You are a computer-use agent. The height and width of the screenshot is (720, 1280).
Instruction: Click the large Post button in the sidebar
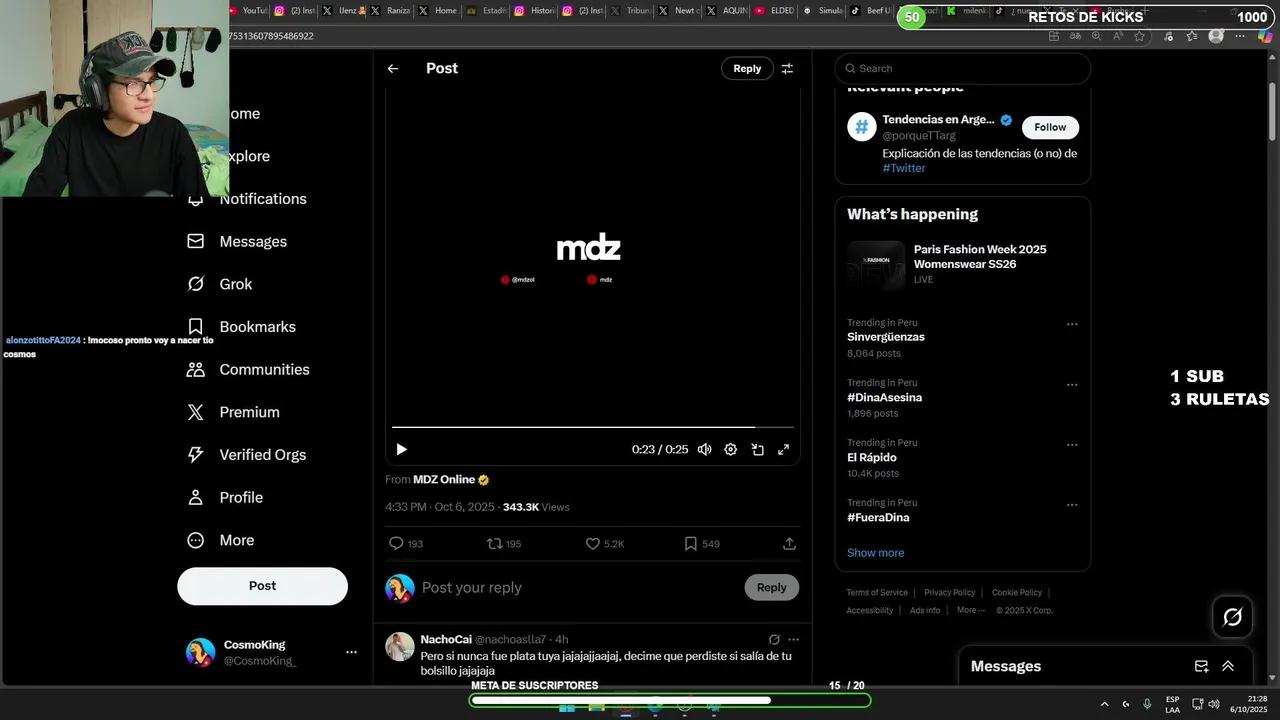(x=263, y=586)
